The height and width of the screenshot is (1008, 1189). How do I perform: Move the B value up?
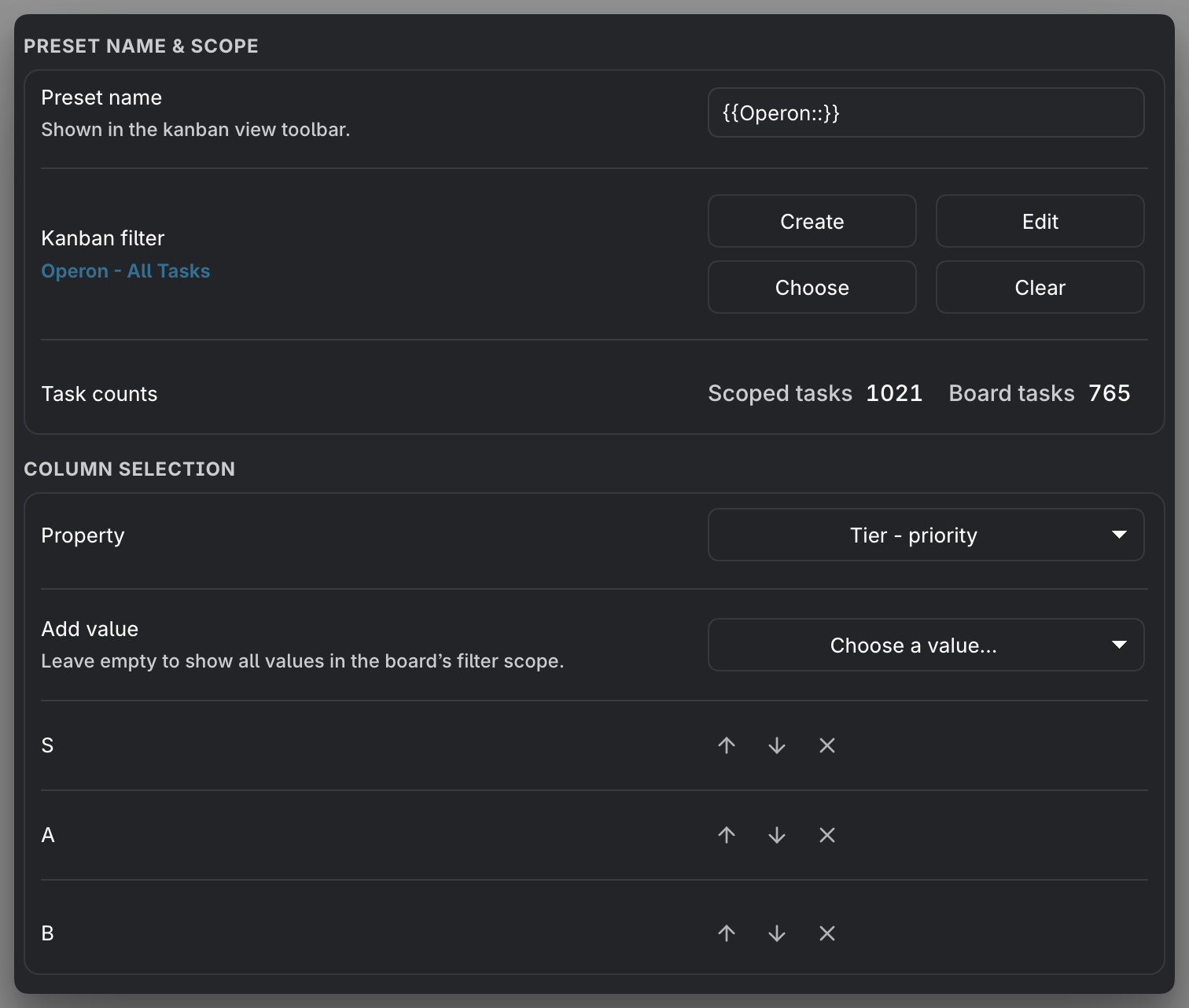pyautogui.click(x=727, y=933)
